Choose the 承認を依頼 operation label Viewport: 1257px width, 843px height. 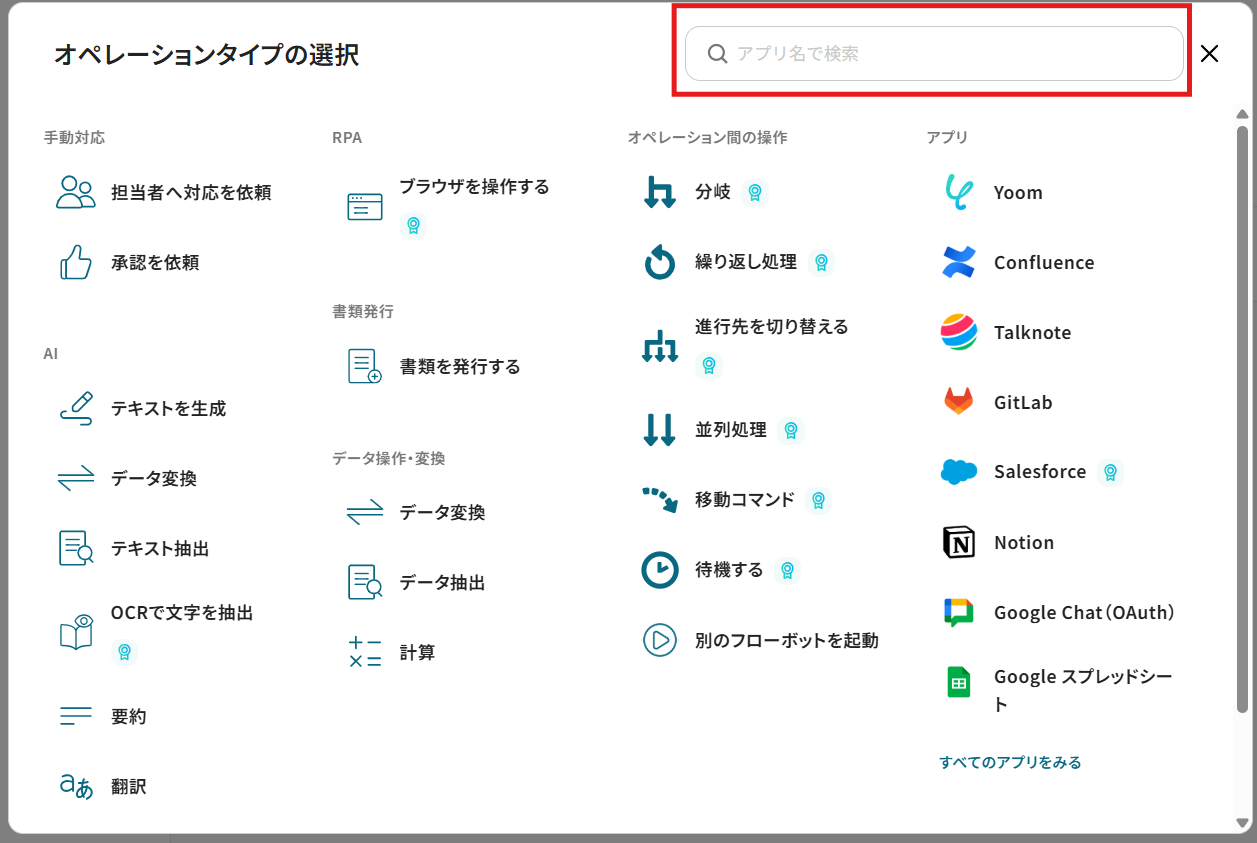(x=155, y=262)
